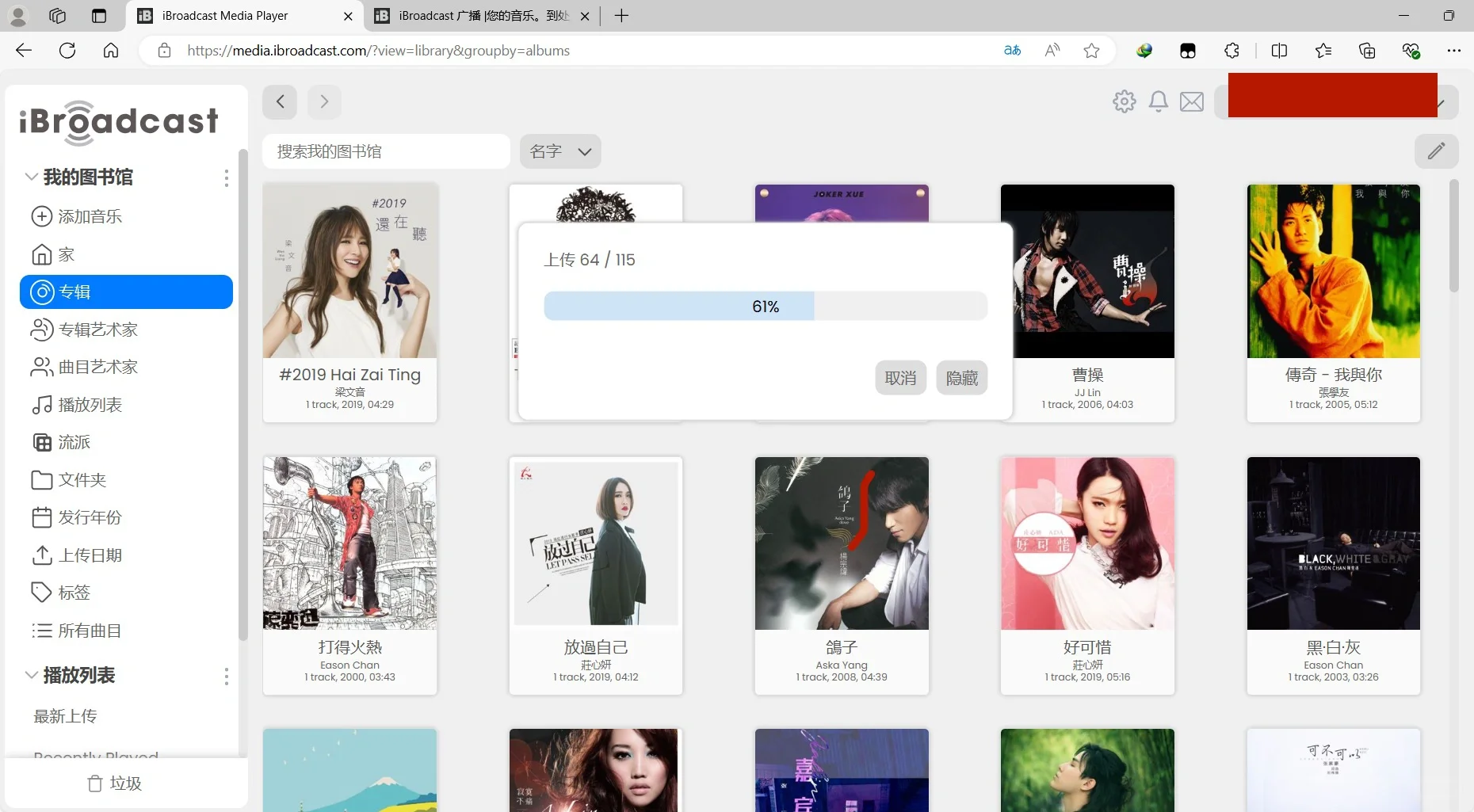Open the 放過自己 album cover
Viewport: 1474px width, 812px height.
(596, 543)
